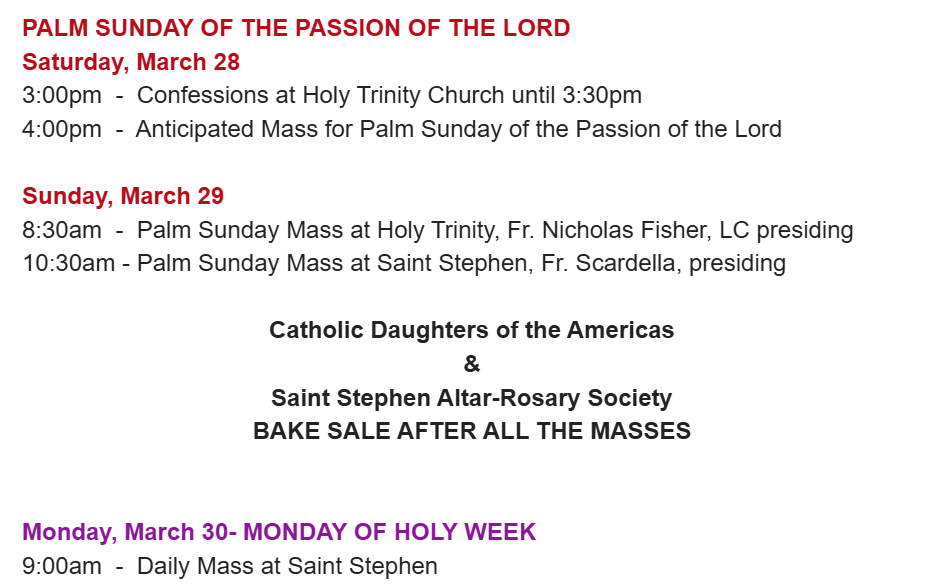Click the "10:30am" time entry
The height and width of the screenshot is (586, 951).
click(x=68, y=264)
